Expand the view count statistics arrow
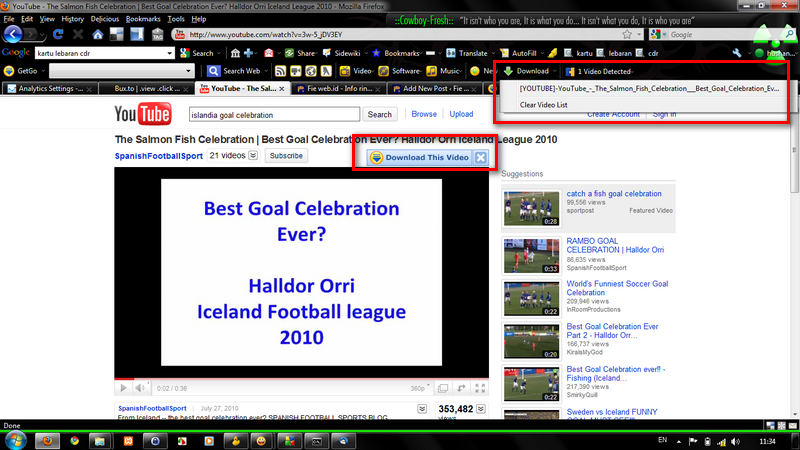800x450 pixels. pos(481,409)
